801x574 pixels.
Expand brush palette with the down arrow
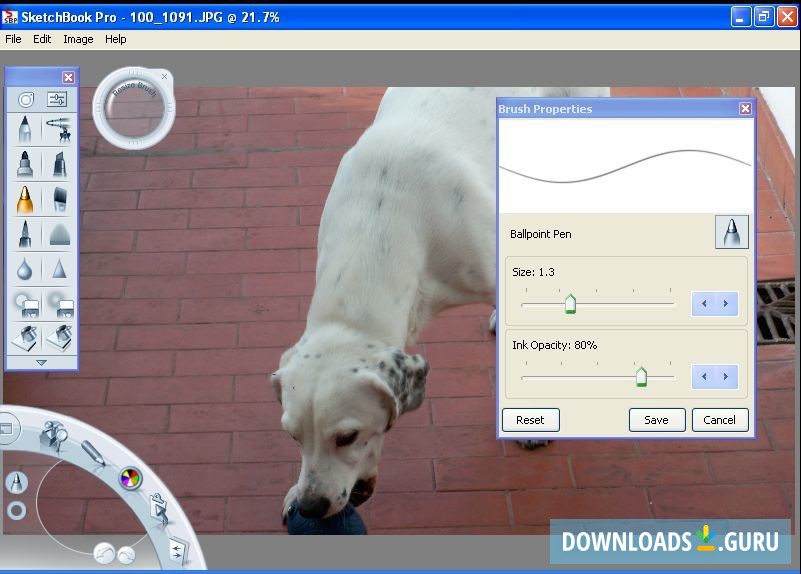click(41, 363)
